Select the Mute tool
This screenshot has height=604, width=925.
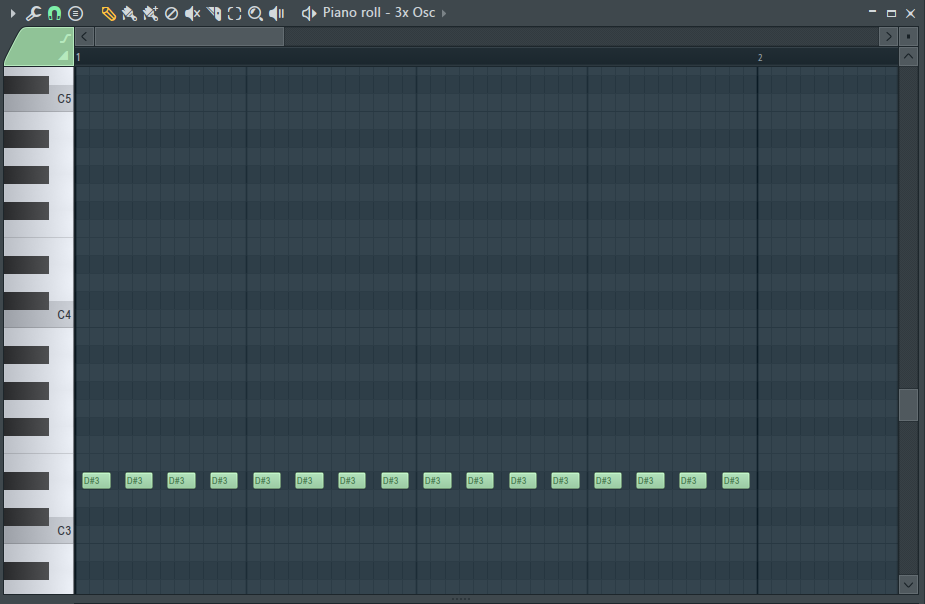pos(192,13)
